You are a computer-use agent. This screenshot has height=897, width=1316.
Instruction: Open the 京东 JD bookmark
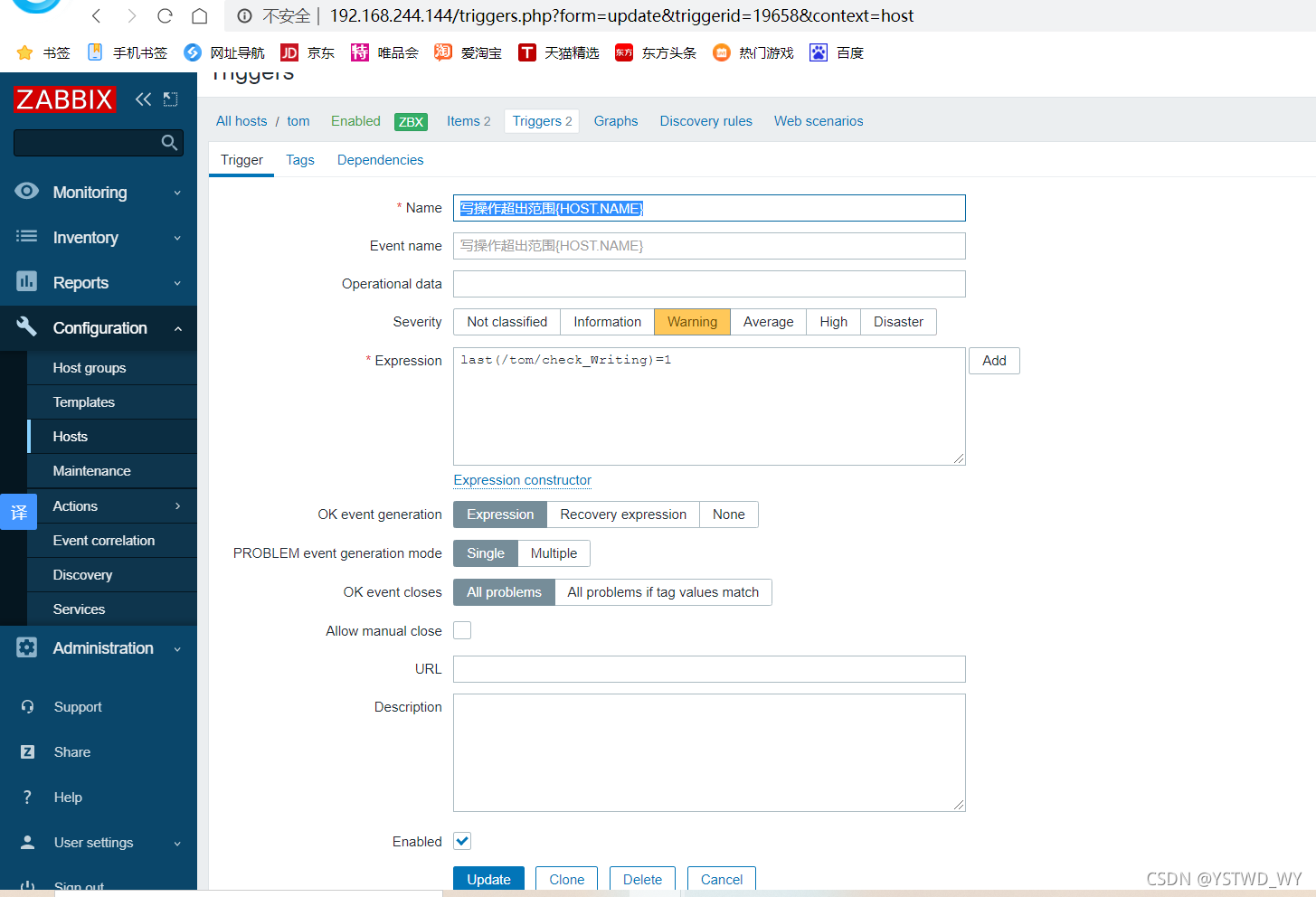(308, 52)
